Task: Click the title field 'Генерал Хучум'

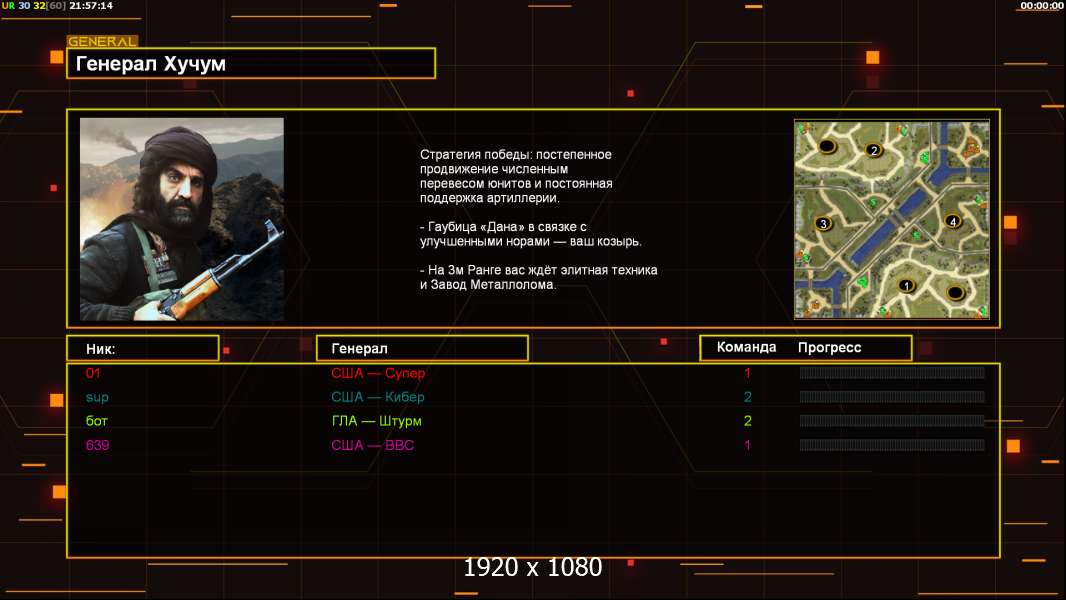Action: (x=251, y=63)
